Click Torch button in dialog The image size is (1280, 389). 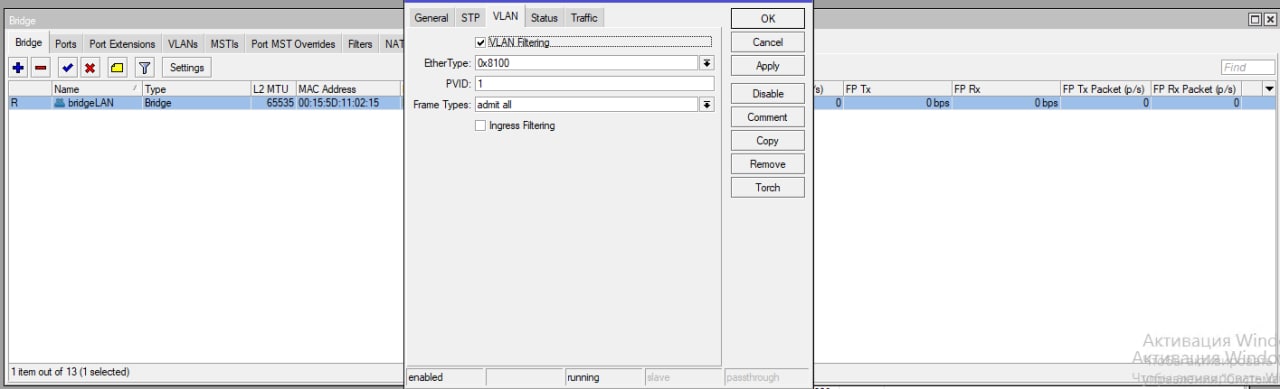point(767,188)
